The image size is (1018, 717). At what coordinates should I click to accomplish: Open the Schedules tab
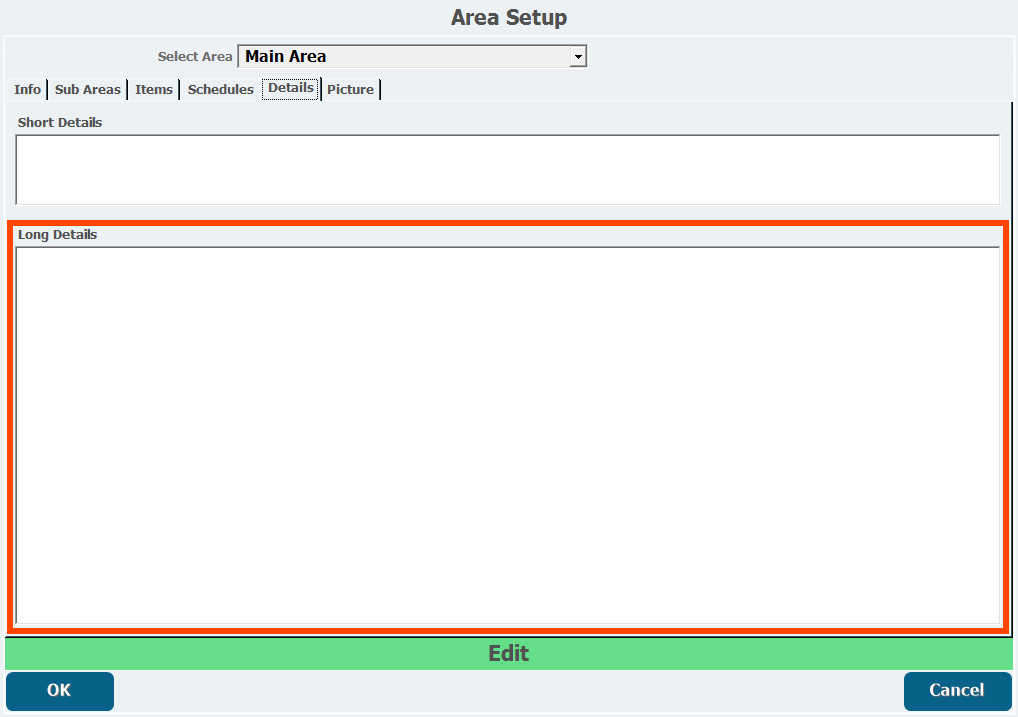[221, 90]
